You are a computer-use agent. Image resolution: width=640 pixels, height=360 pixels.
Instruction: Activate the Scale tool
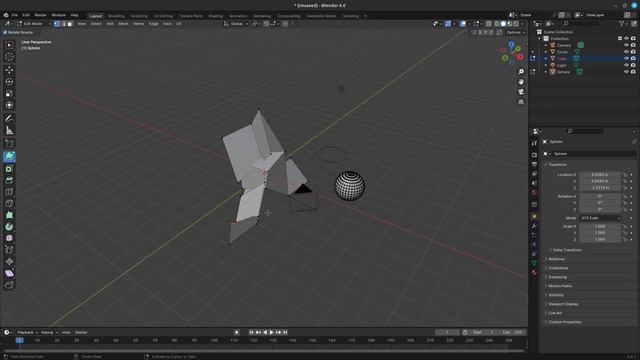pos(9,93)
